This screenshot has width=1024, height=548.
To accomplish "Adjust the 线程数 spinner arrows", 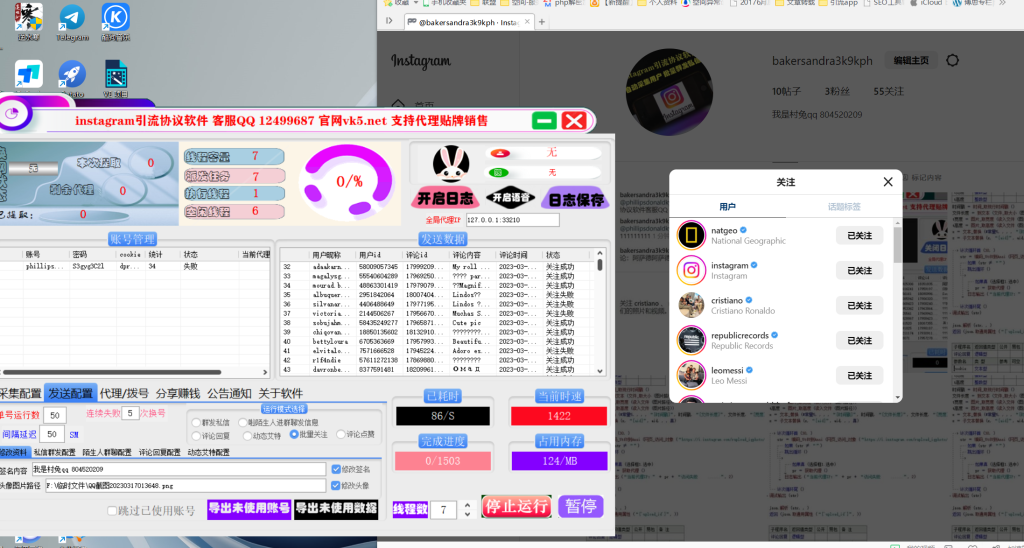I will click(x=467, y=510).
